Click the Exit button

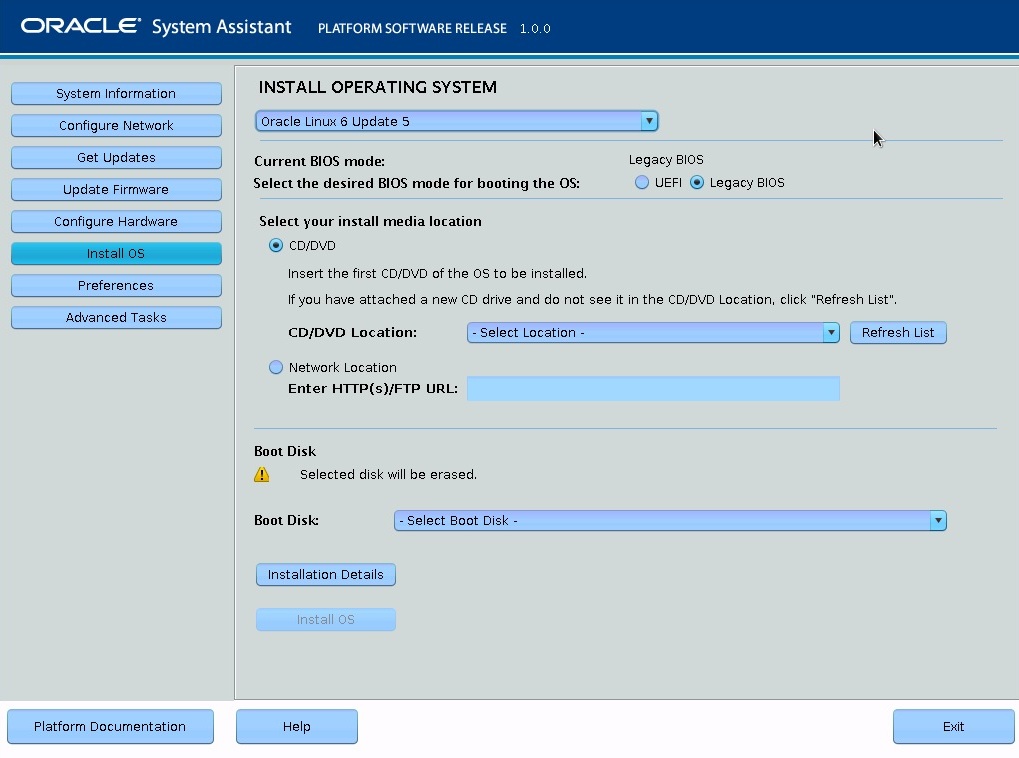pyautogui.click(x=953, y=727)
